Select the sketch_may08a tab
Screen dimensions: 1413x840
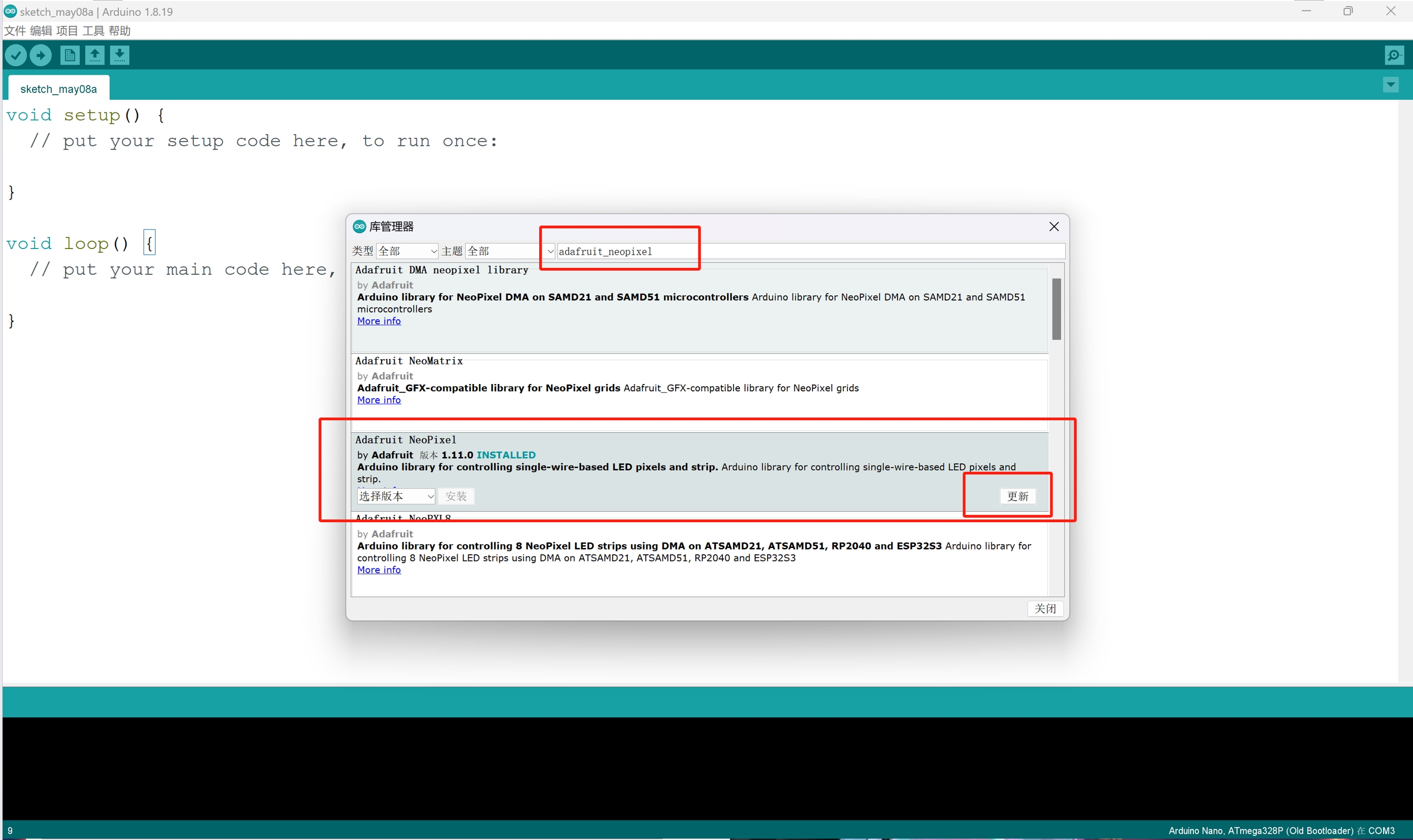(x=59, y=89)
